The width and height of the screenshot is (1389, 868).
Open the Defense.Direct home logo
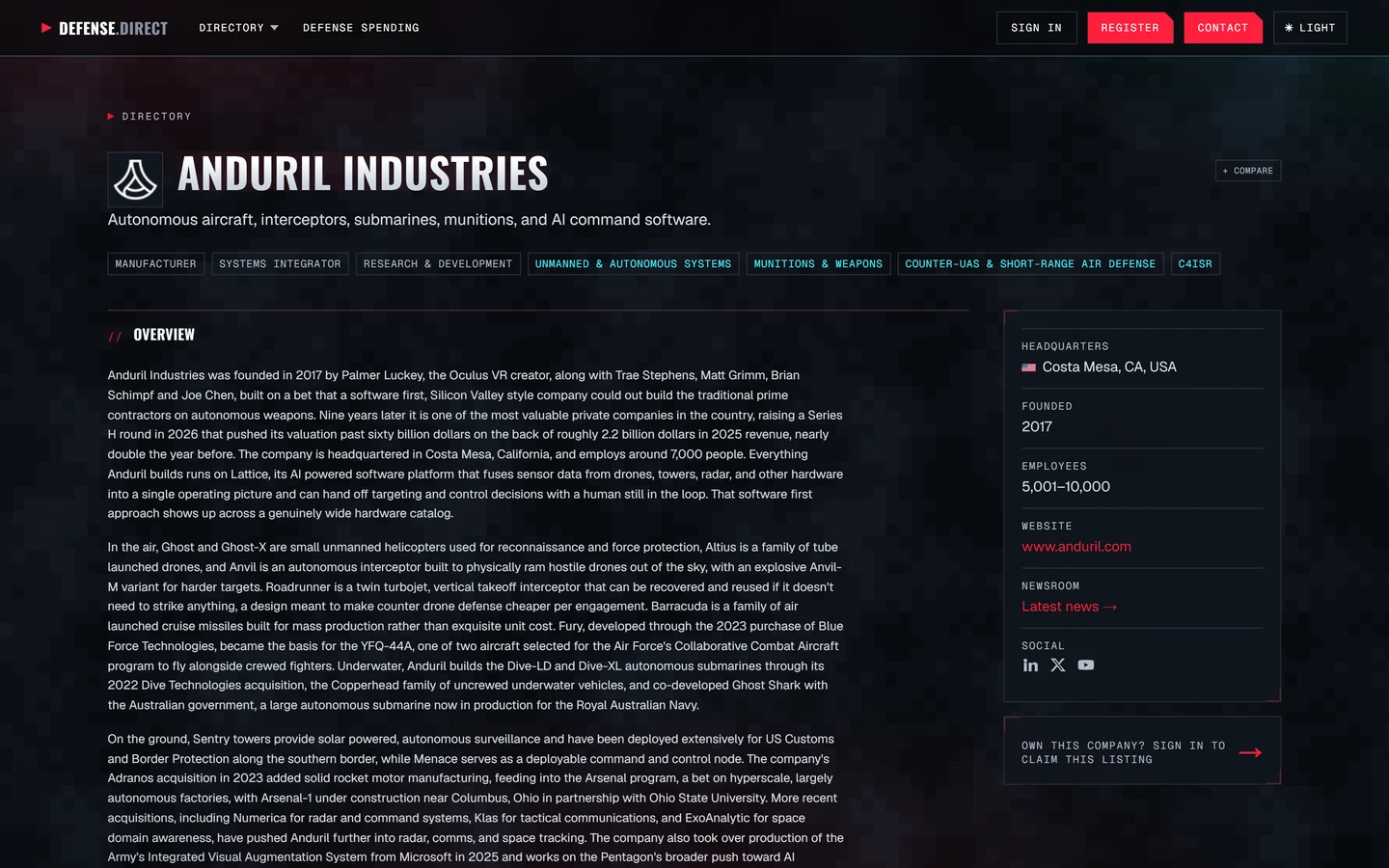104,28
